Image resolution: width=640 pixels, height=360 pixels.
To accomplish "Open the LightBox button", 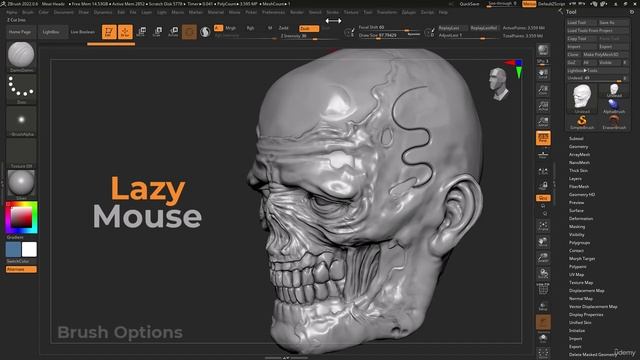I will 52,32.
